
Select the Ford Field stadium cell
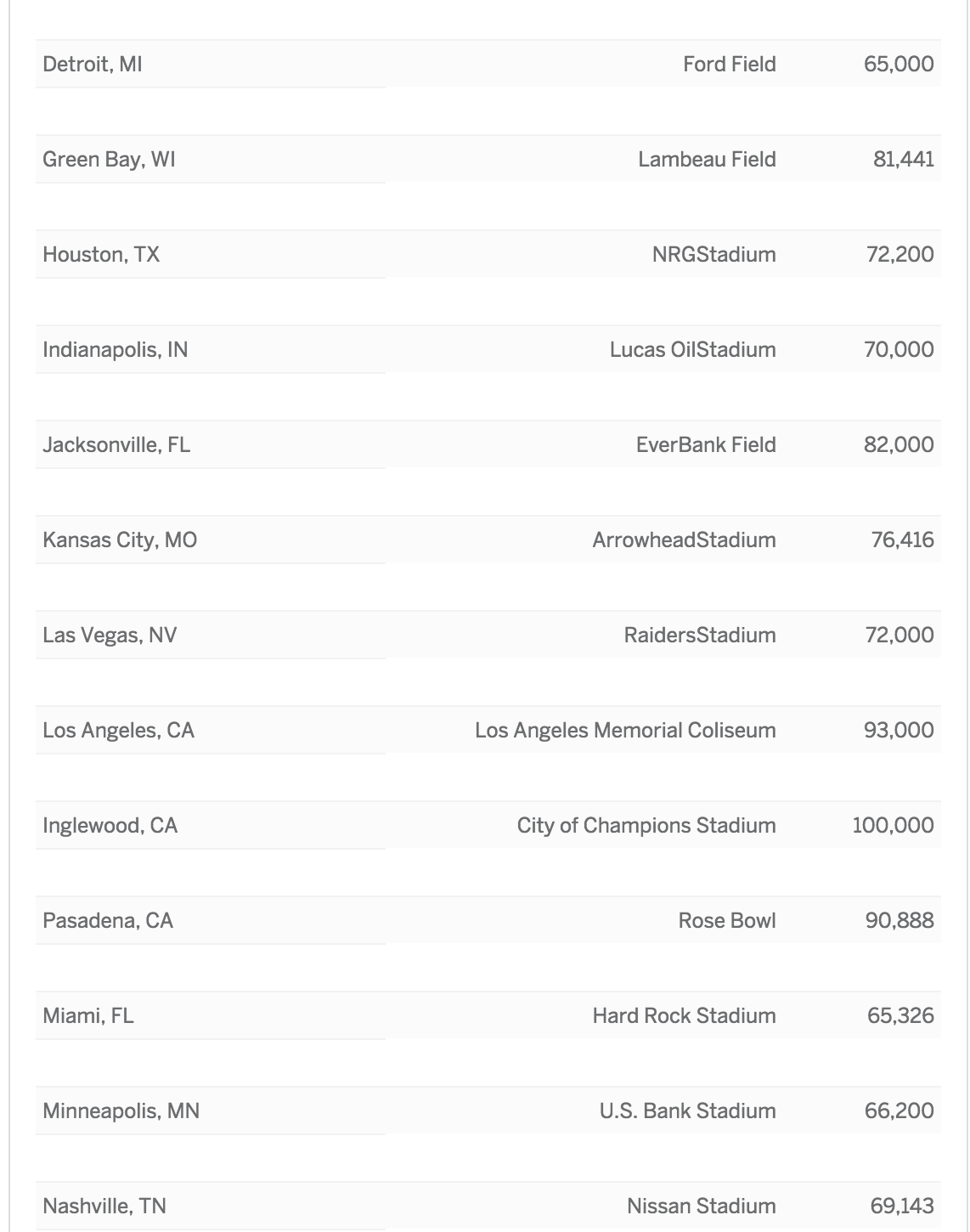click(x=729, y=65)
